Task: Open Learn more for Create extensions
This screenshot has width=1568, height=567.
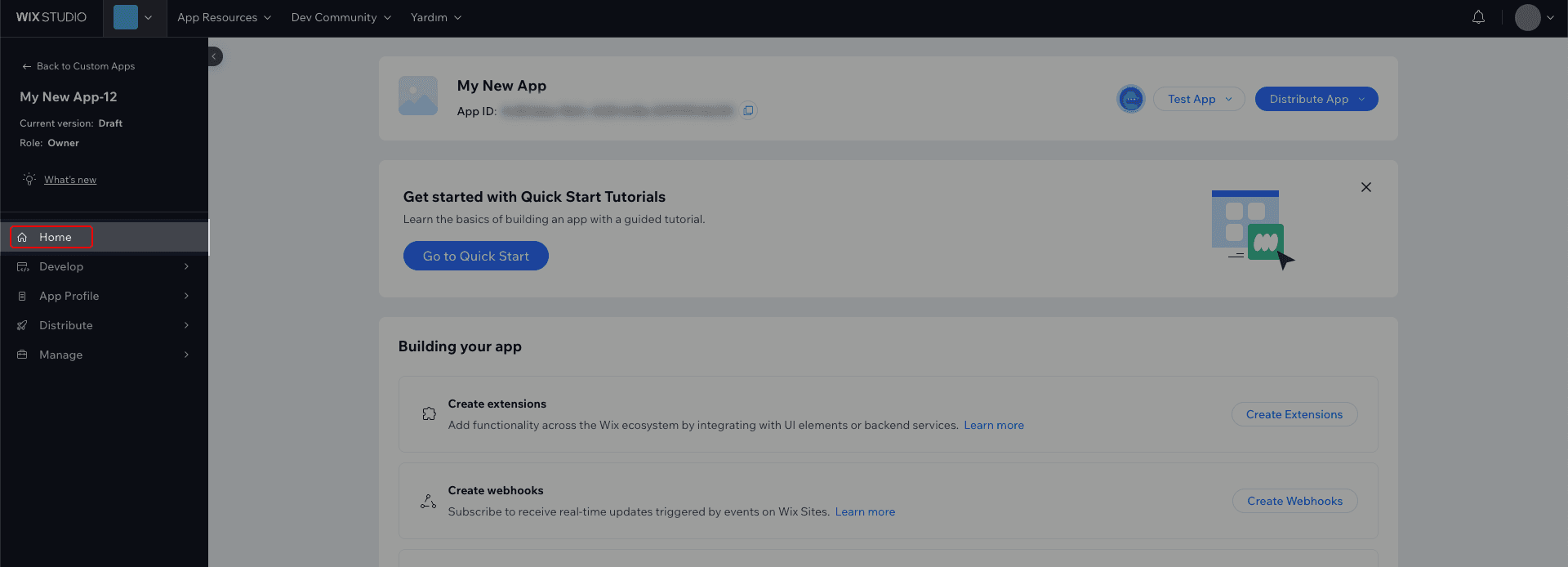Action: (994, 425)
